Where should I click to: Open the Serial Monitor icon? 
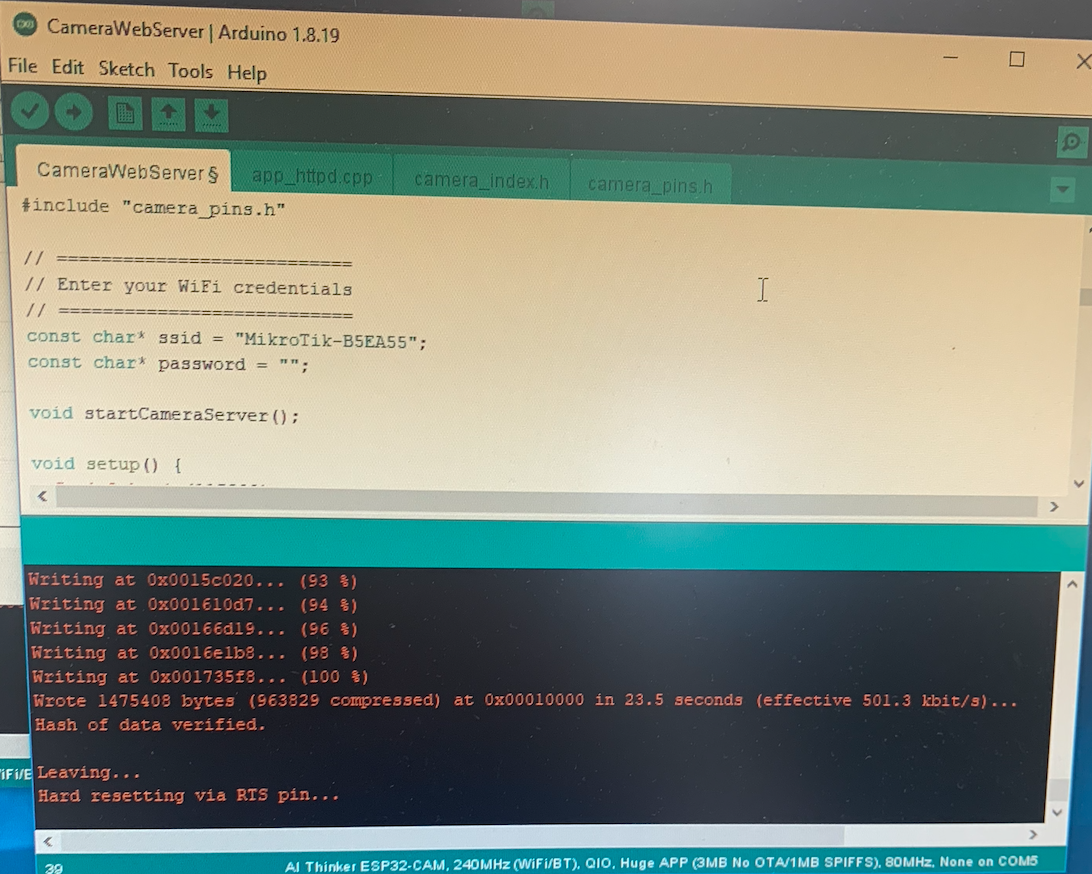point(1071,142)
